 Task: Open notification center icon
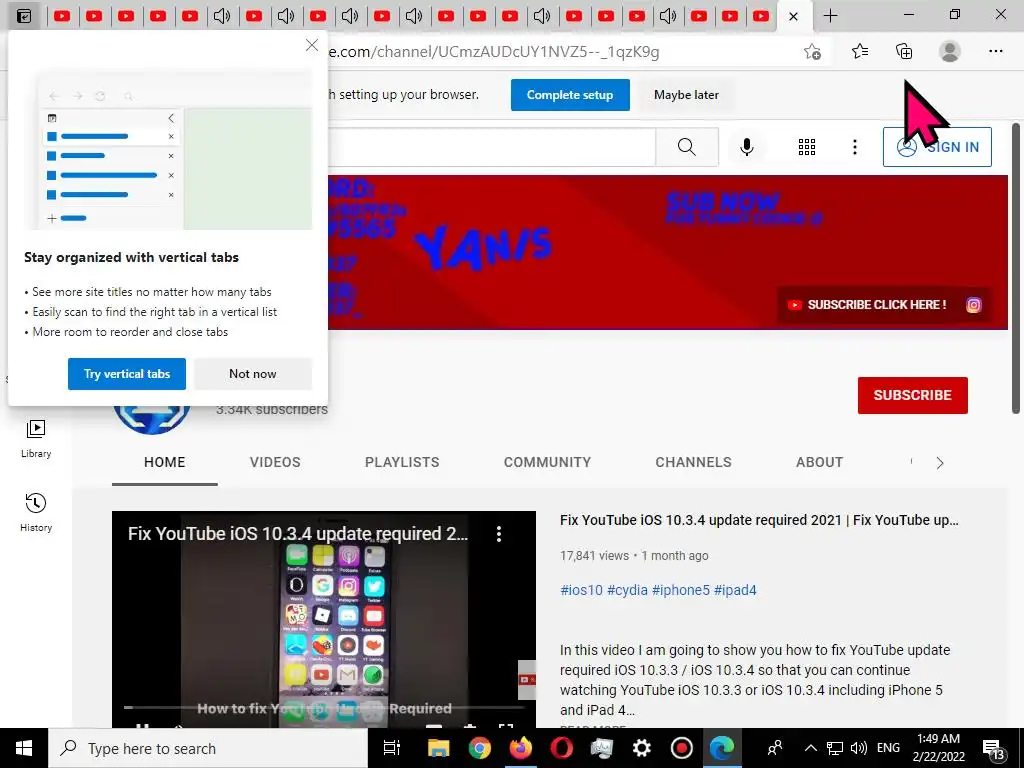point(993,750)
